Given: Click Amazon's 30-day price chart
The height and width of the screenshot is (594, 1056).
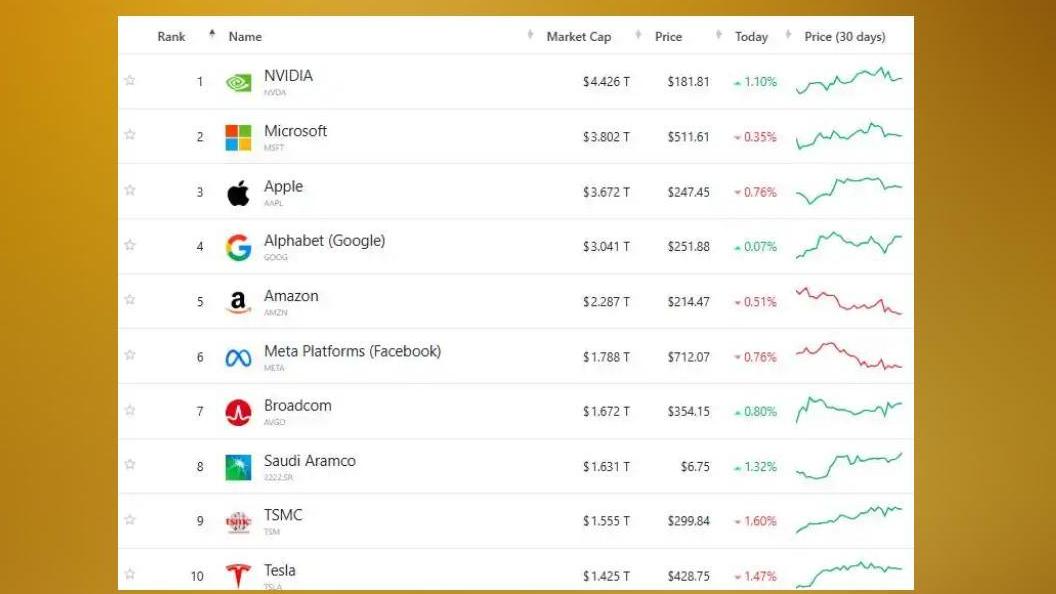Looking at the screenshot, I should (x=849, y=301).
